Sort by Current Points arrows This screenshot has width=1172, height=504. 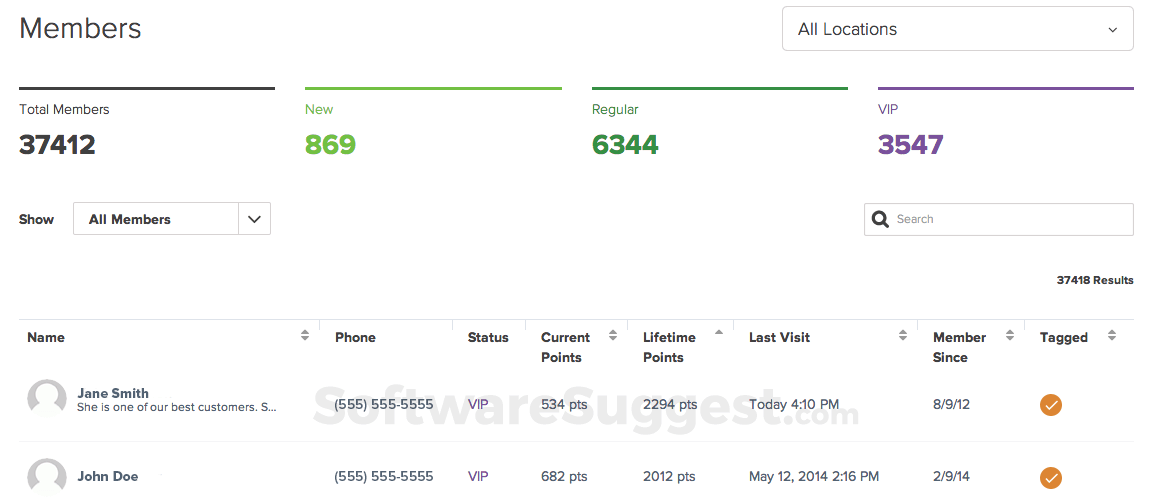coord(613,336)
